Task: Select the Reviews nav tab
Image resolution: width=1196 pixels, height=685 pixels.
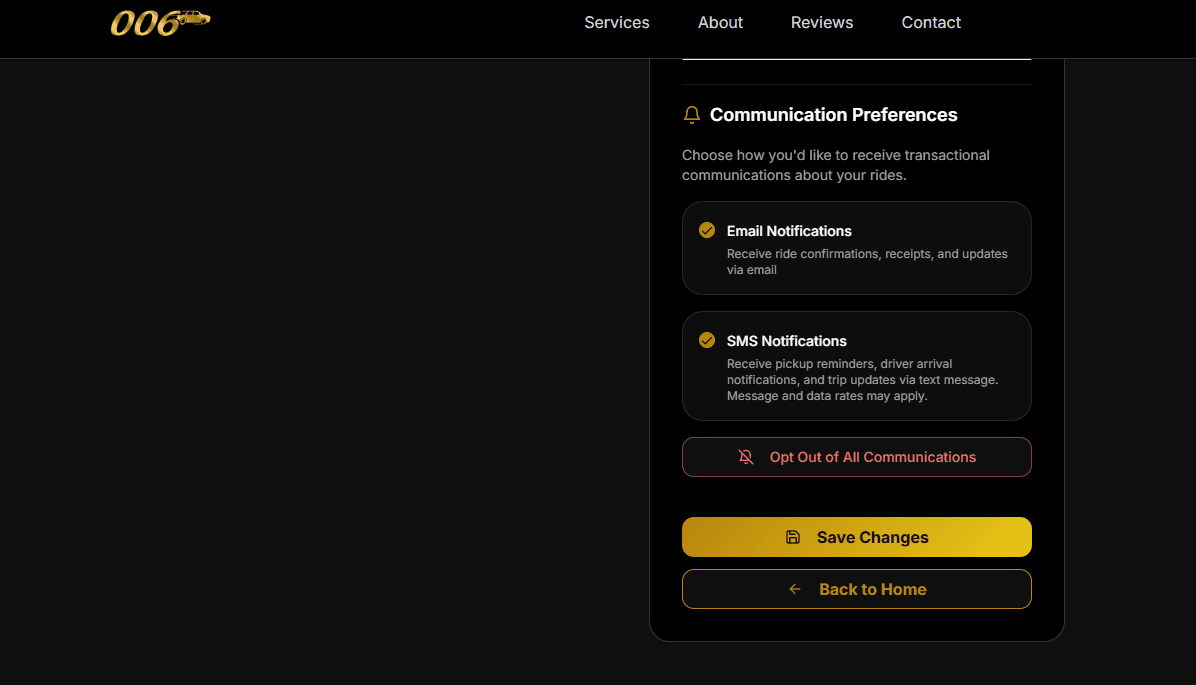Action: tap(821, 22)
